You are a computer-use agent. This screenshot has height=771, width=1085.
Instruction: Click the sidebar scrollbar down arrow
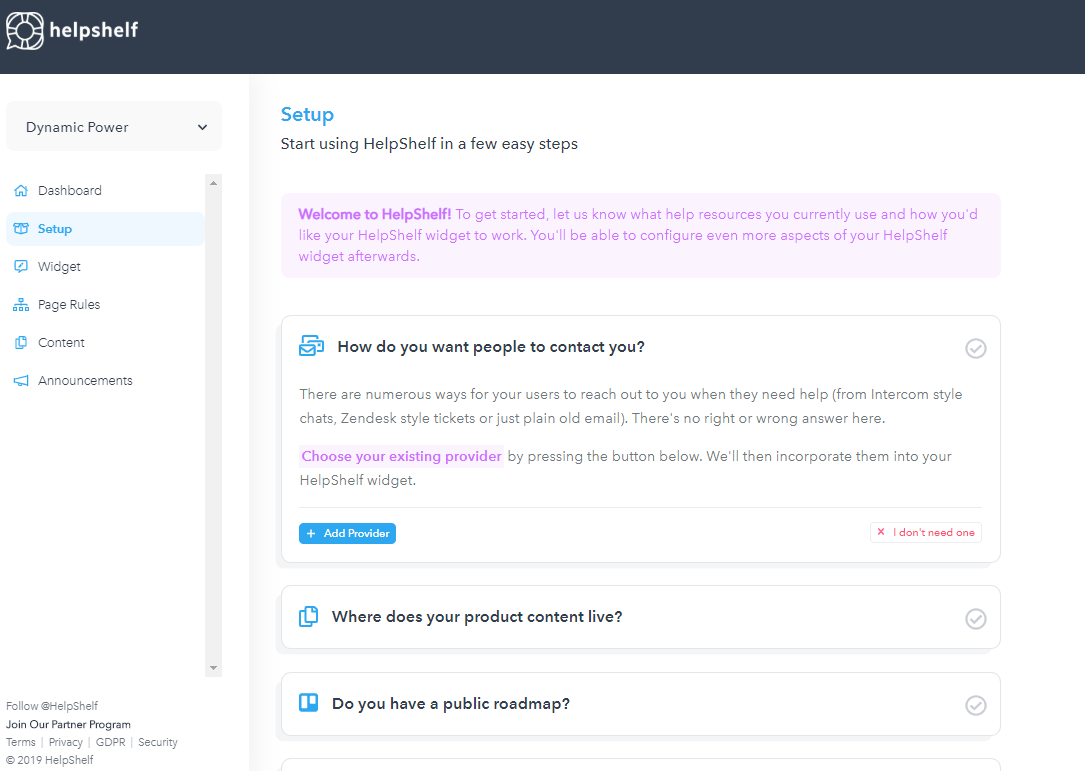212,667
